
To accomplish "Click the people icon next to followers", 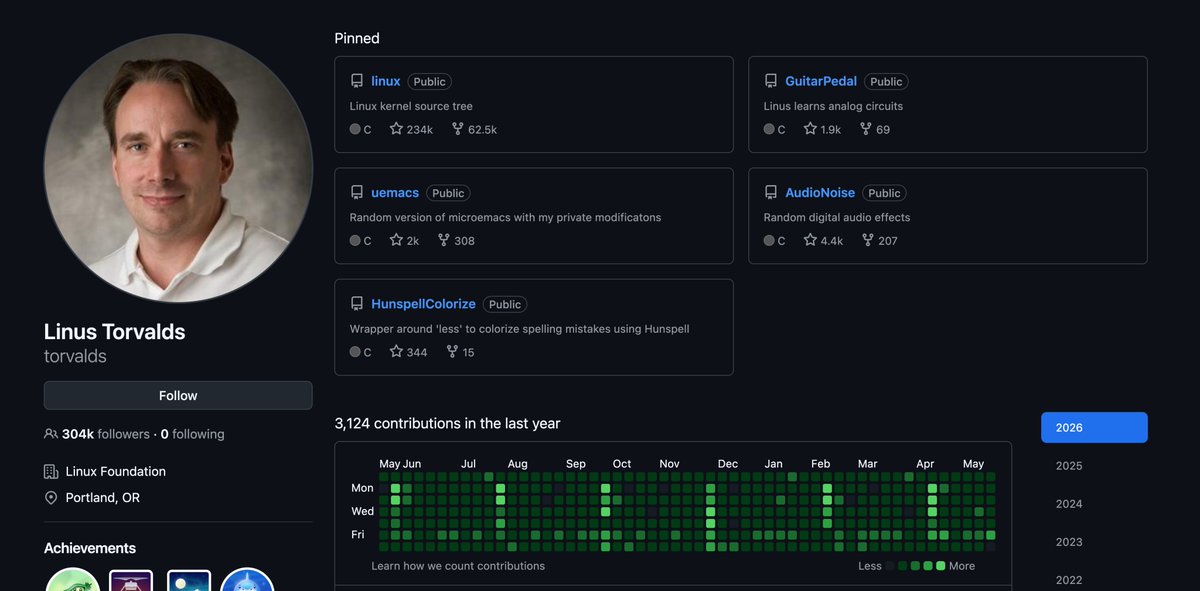I will pyautogui.click(x=51, y=434).
